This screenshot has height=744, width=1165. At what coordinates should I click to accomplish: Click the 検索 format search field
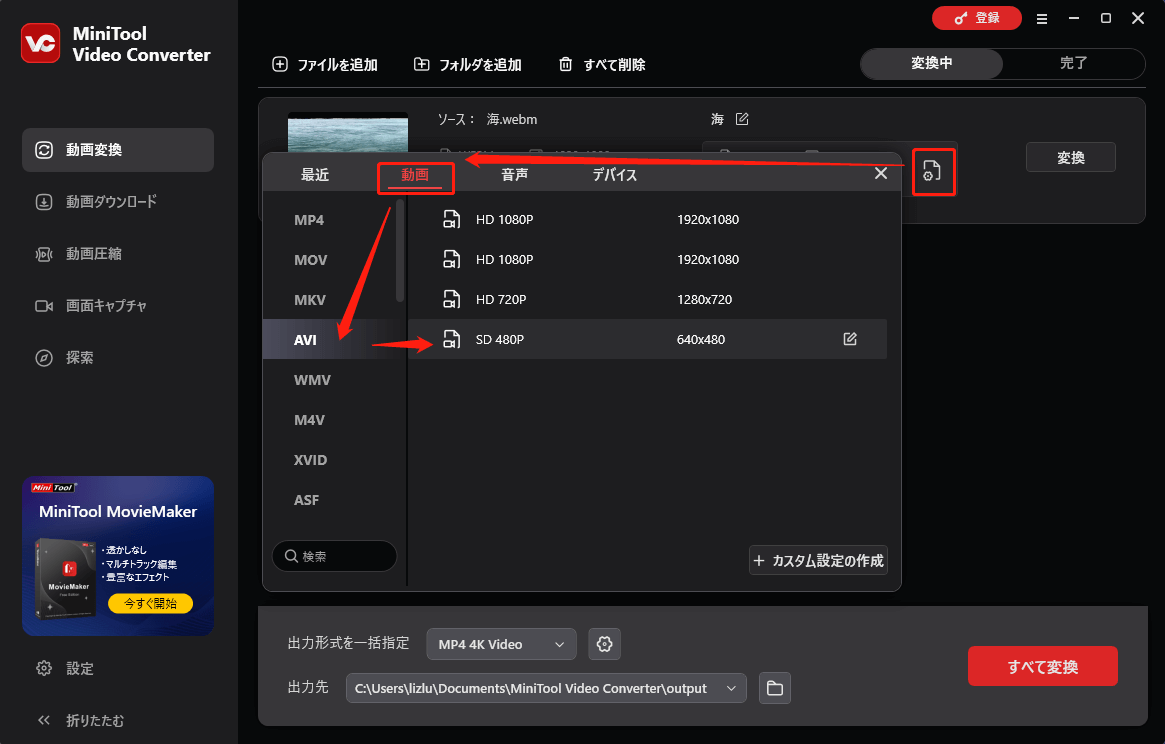point(334,556)
